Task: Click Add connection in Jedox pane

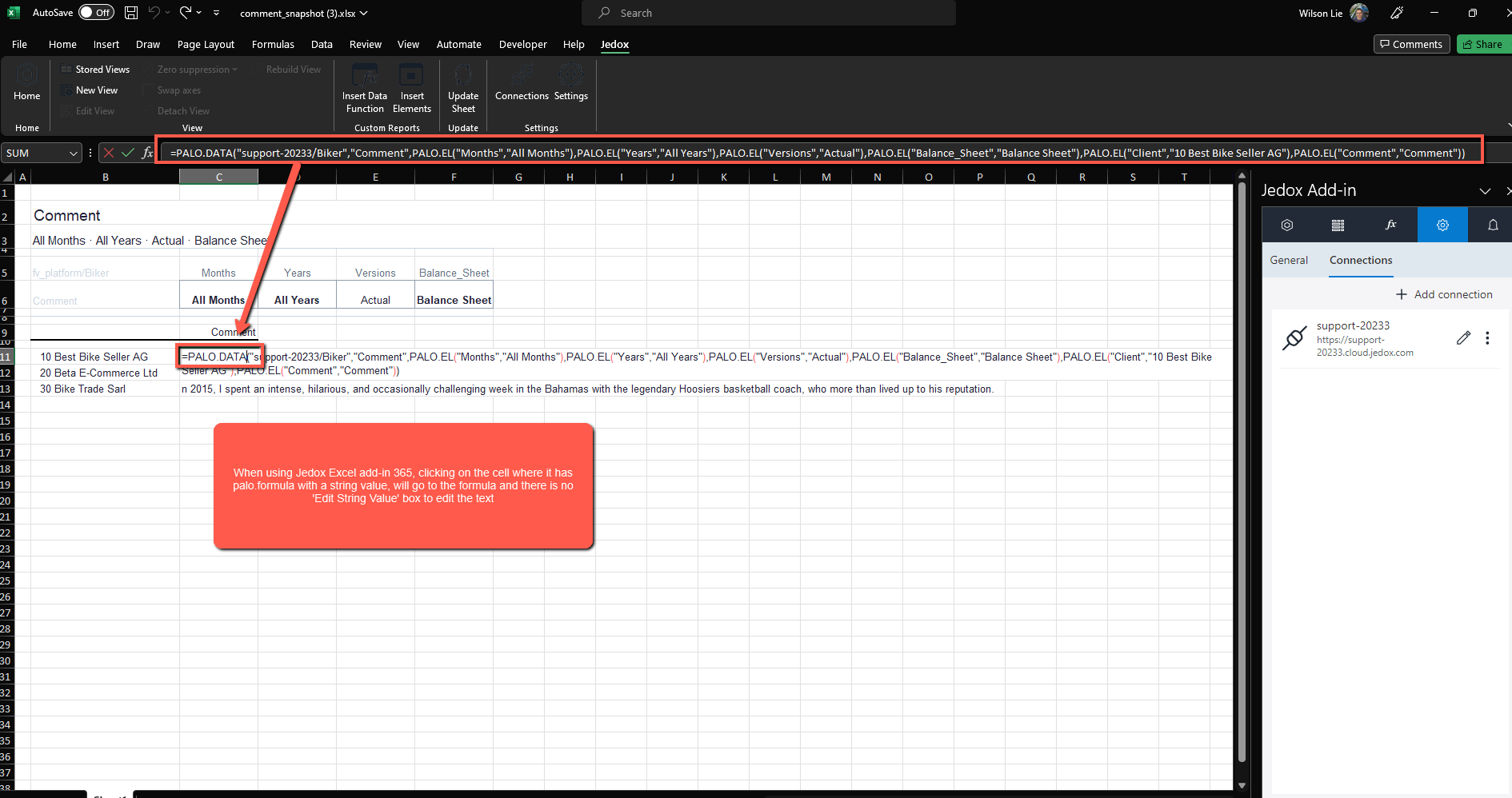Action: 1444,295
